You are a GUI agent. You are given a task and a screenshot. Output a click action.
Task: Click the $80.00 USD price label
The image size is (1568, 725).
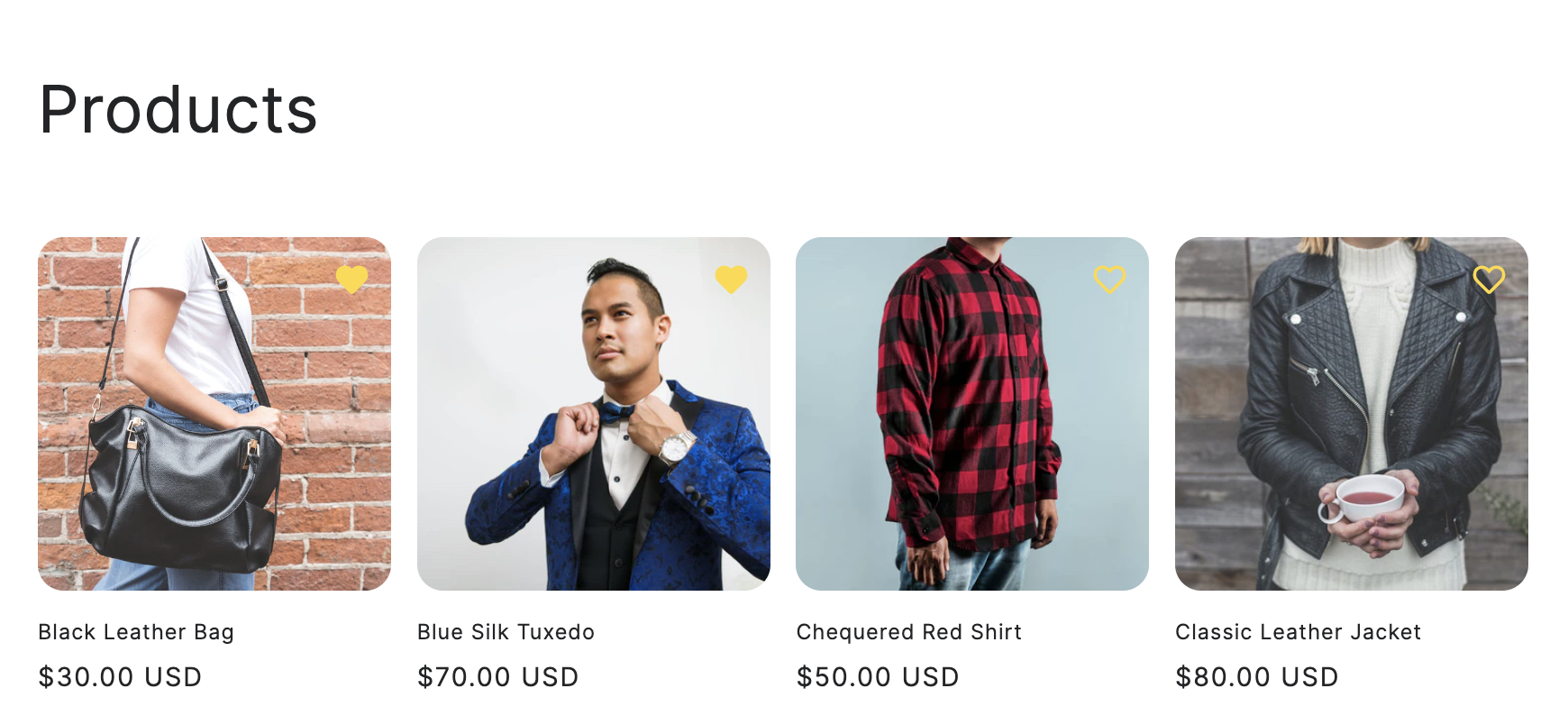coord(1256,677)
